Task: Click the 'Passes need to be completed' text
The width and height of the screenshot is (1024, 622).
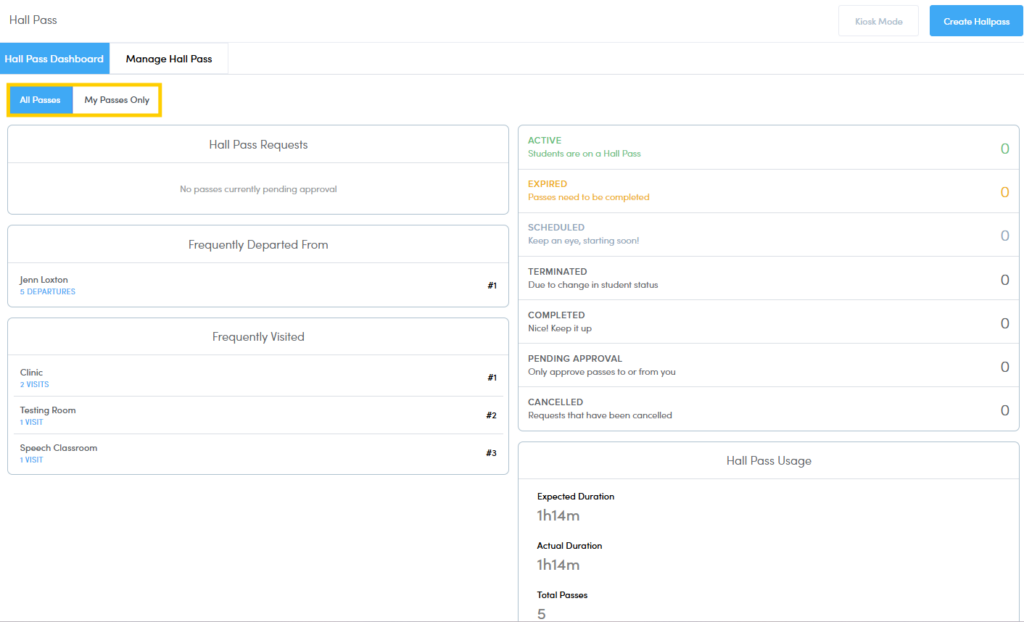Action: click(x=588, y=197)
